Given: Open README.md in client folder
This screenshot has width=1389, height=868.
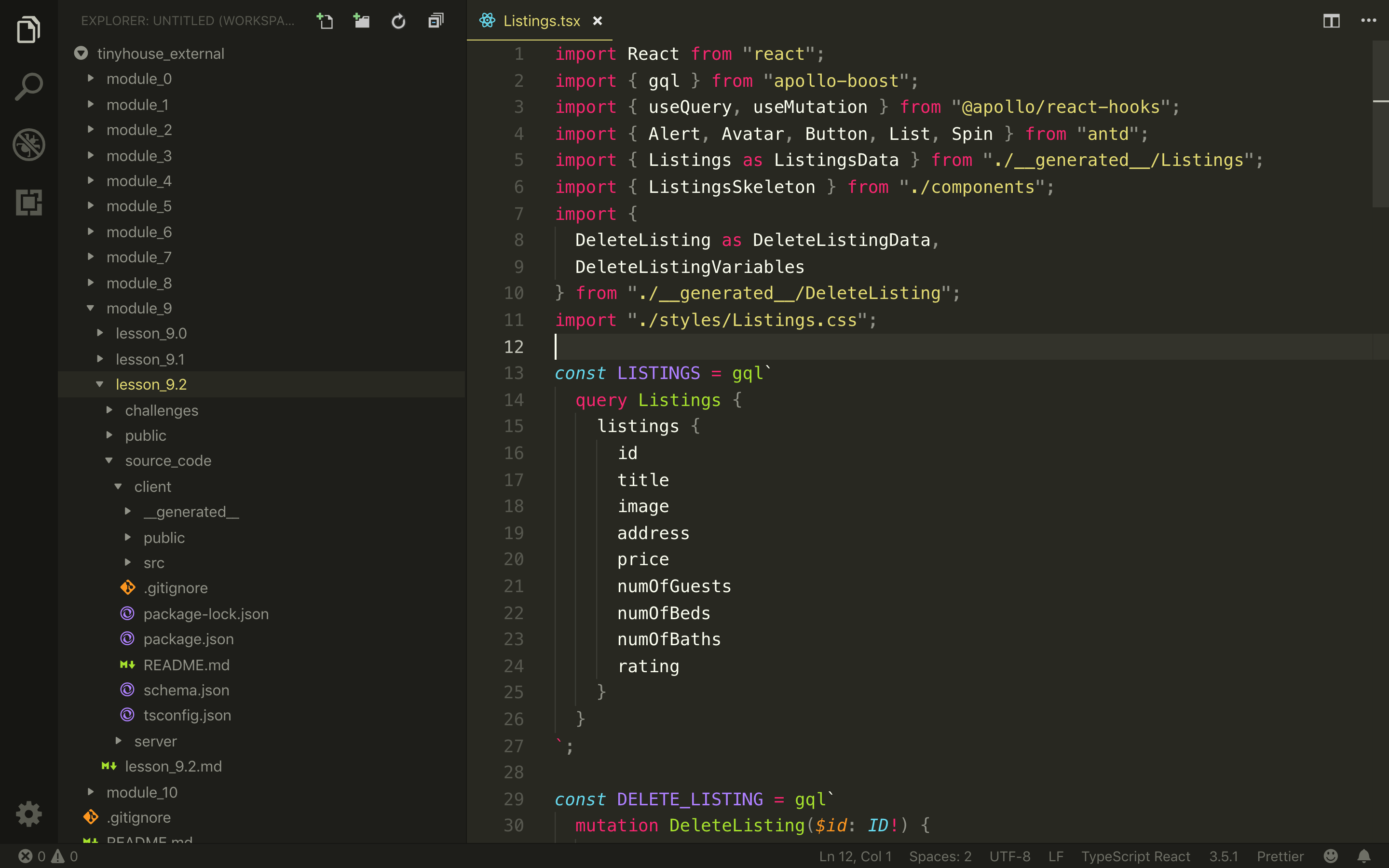Looking at the screenshot, I should (x=186, y=665).
